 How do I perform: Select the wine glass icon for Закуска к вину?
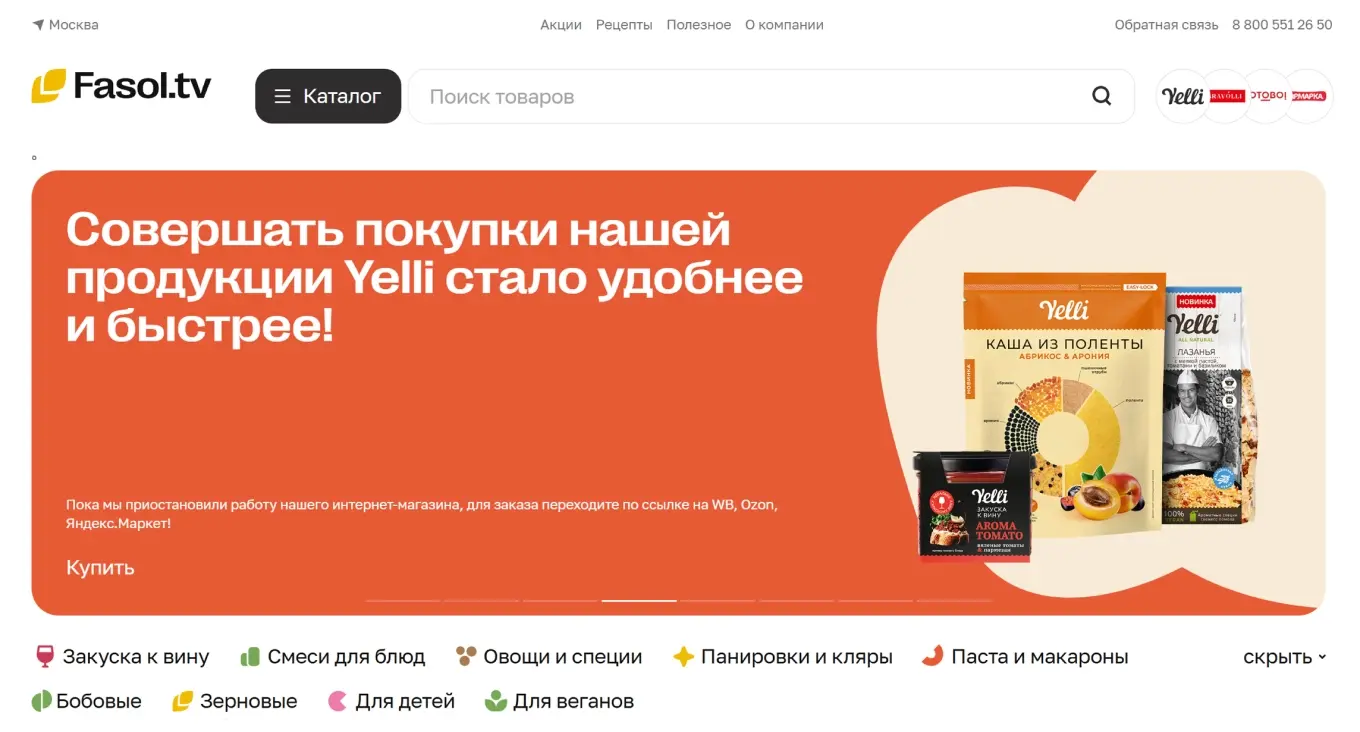click(x=44, y=656)
